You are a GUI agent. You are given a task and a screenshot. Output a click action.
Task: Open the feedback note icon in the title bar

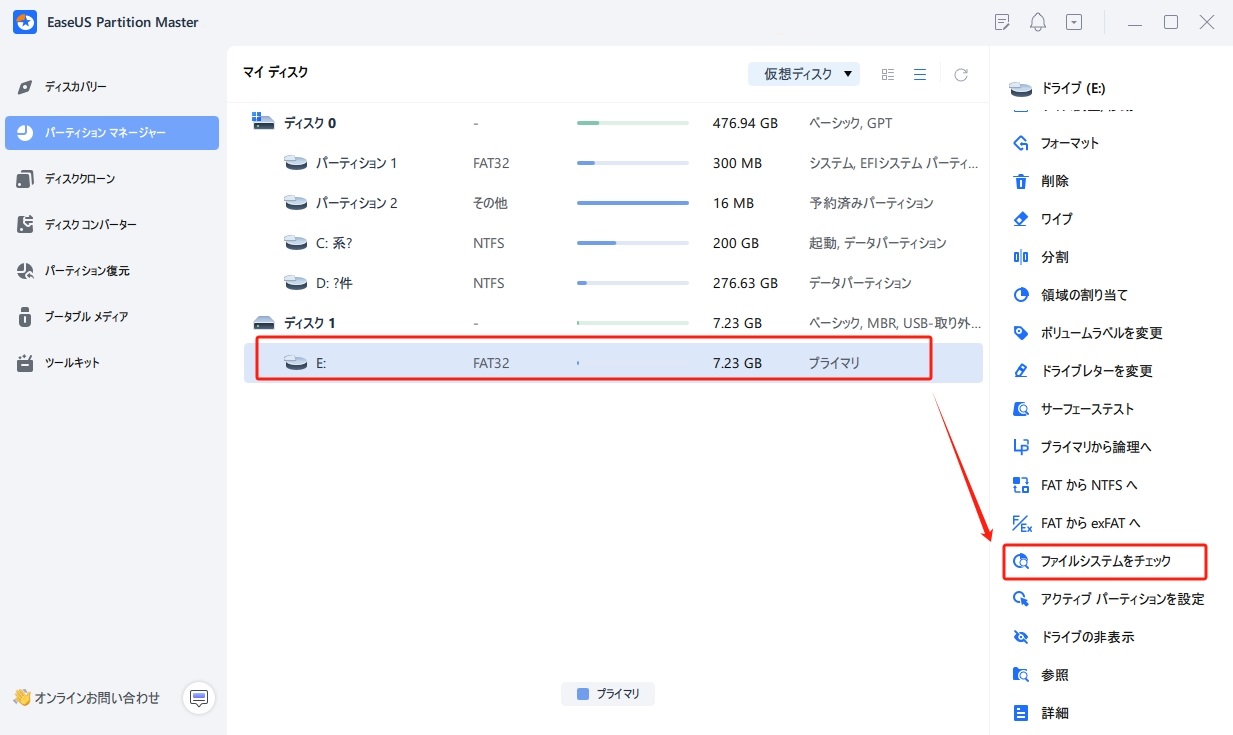pyautogui.click(x=1001, y=21)
